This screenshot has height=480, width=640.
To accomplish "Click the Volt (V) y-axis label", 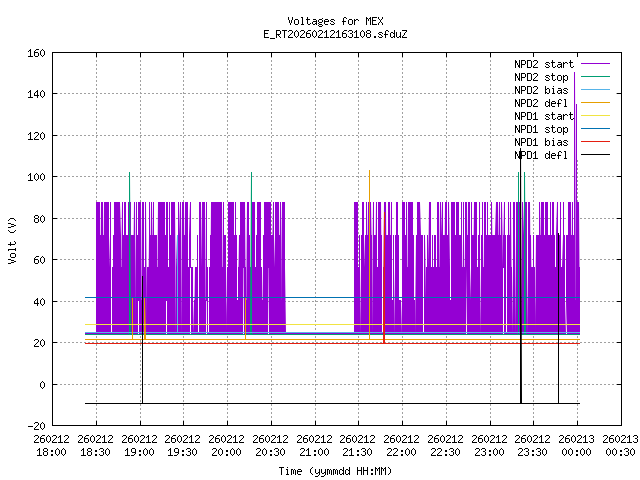I will coord(12,240).
